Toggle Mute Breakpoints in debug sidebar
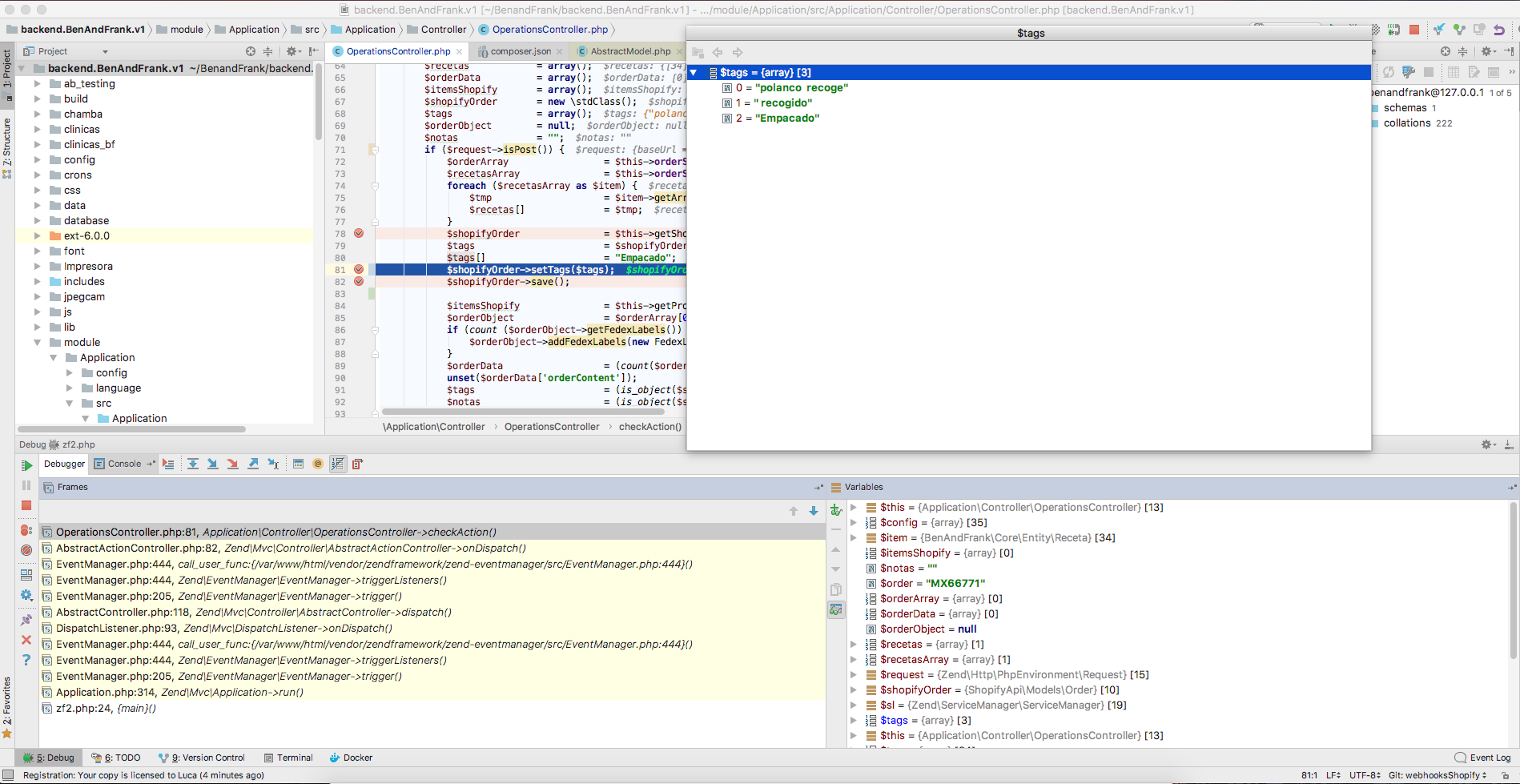This screenshot has height=784, width=1520. pyautogui.click(x=26, y=550)
